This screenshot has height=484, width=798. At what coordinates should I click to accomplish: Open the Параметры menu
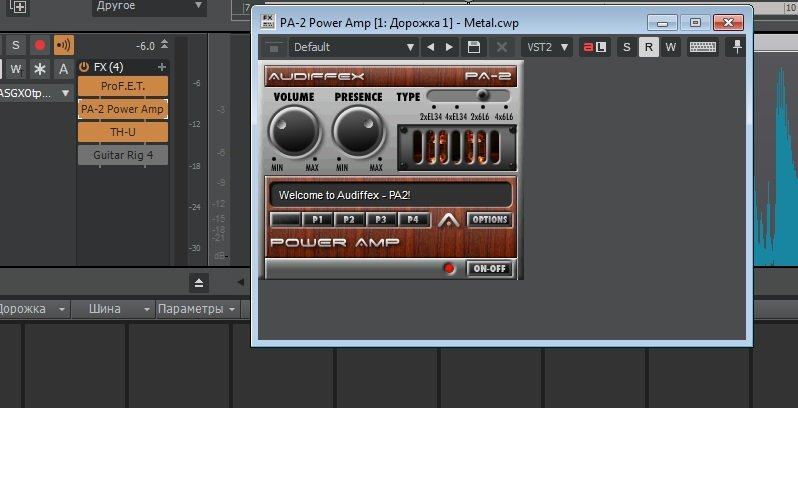pos(196,309)
